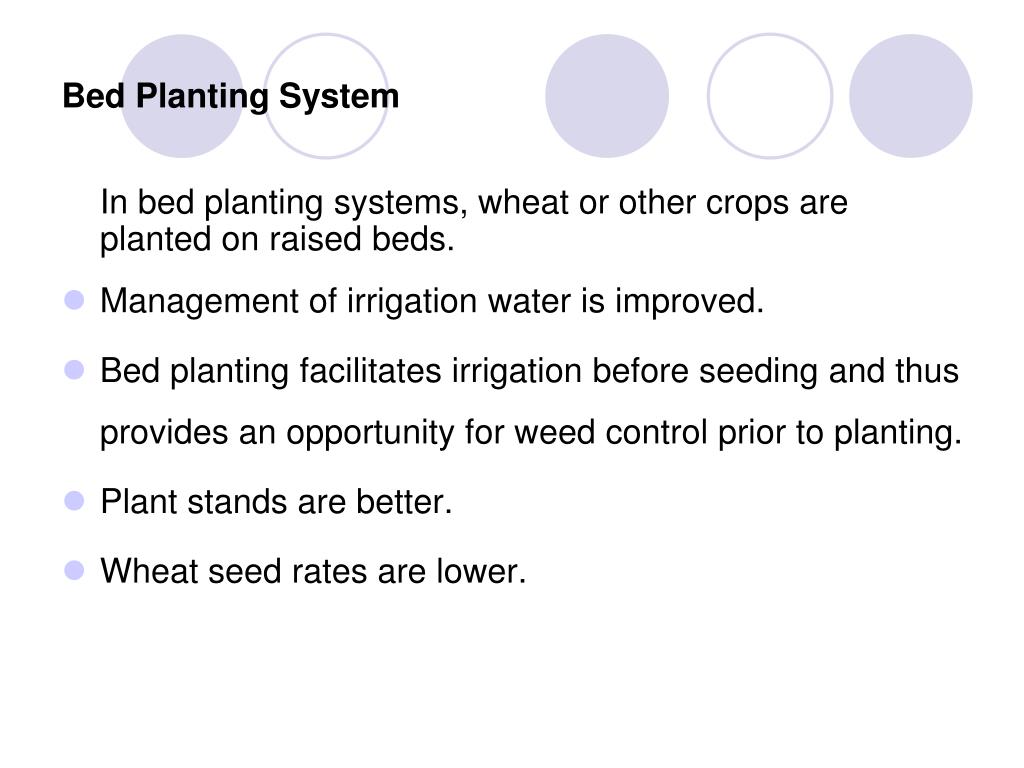The height and width of the screenshot is (768, 1024).
Task: Click the text 'planted on raised beds.'
Action: (277, 239)
